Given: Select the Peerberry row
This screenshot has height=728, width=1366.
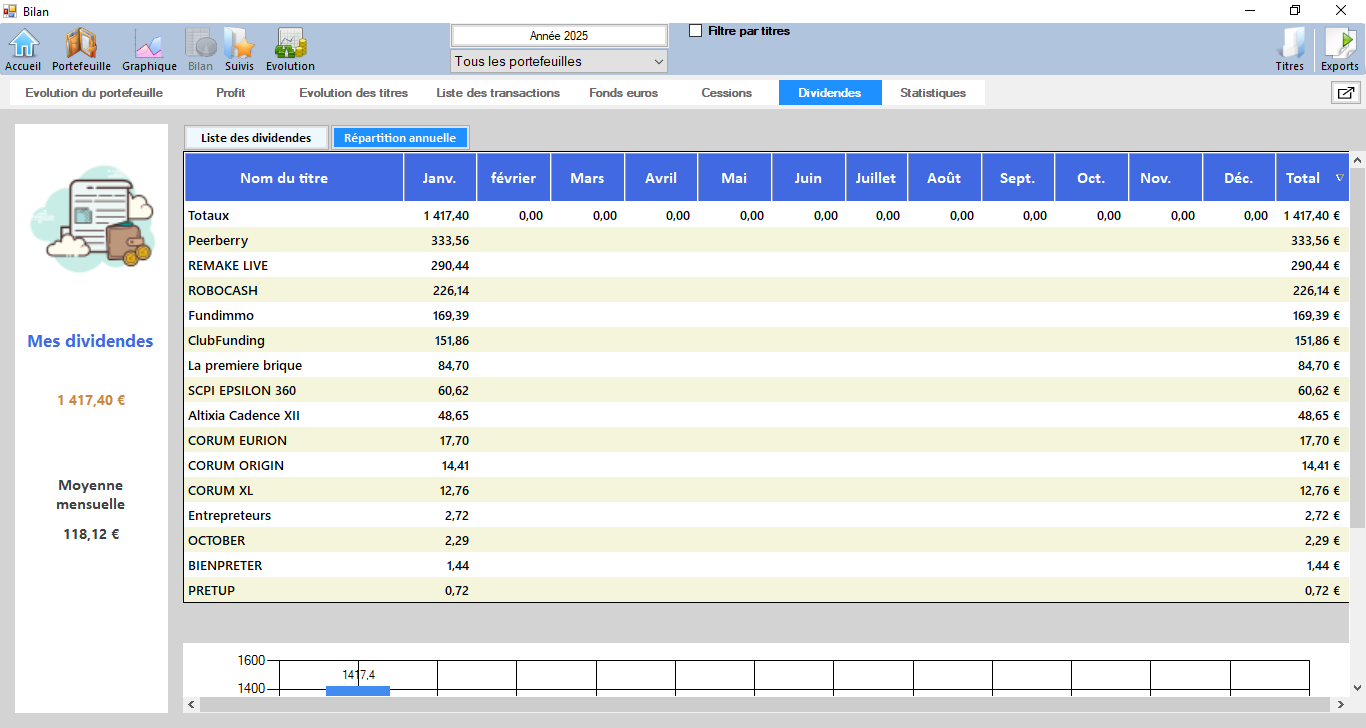Looking at the screenshot, I should [767, 240].
